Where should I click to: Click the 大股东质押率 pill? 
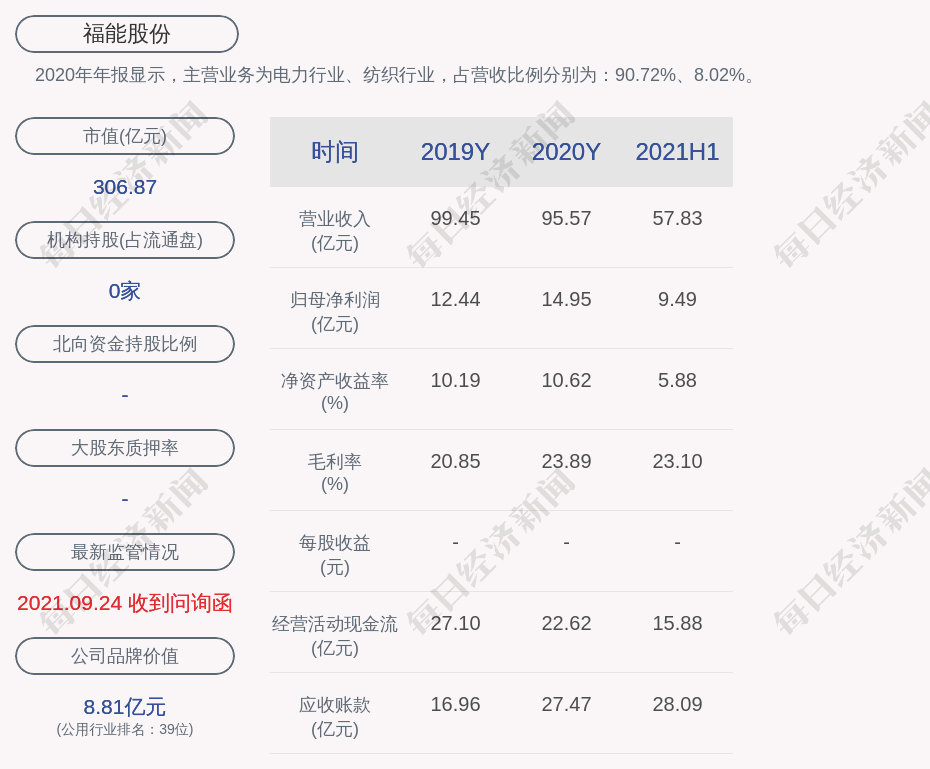[125, 448]
